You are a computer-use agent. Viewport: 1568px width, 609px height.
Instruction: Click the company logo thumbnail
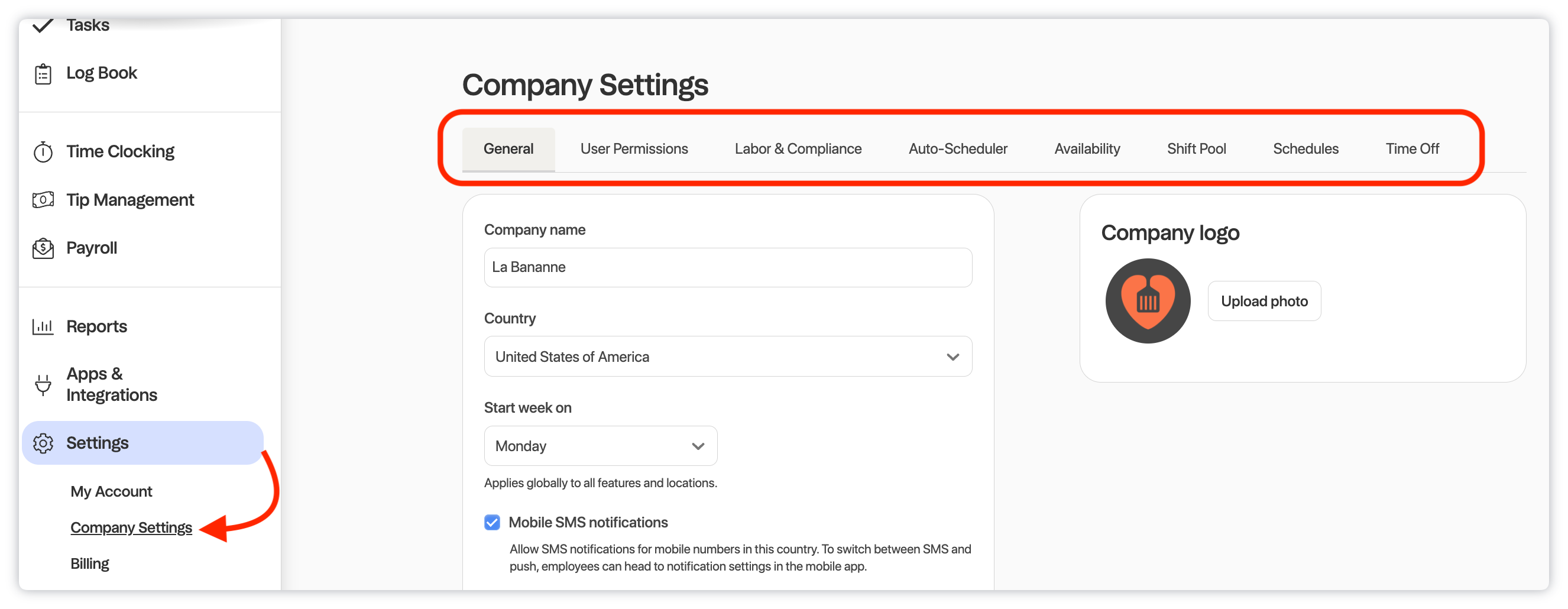(x=1148, y=302)
